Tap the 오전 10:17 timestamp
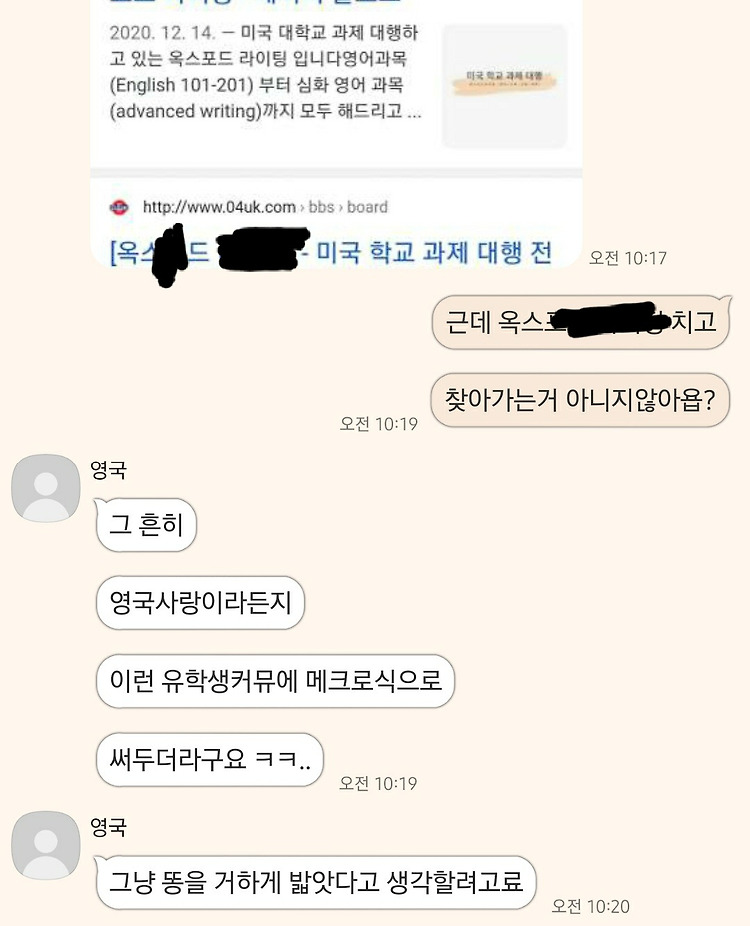This screenshot has width=750, height=926. tap(628, 258)
